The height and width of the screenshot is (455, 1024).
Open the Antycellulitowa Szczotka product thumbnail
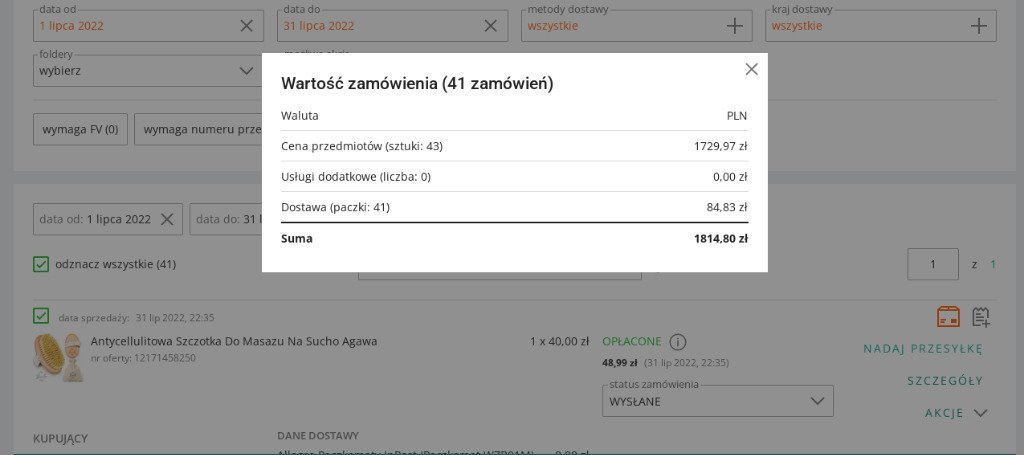[57, 357]
